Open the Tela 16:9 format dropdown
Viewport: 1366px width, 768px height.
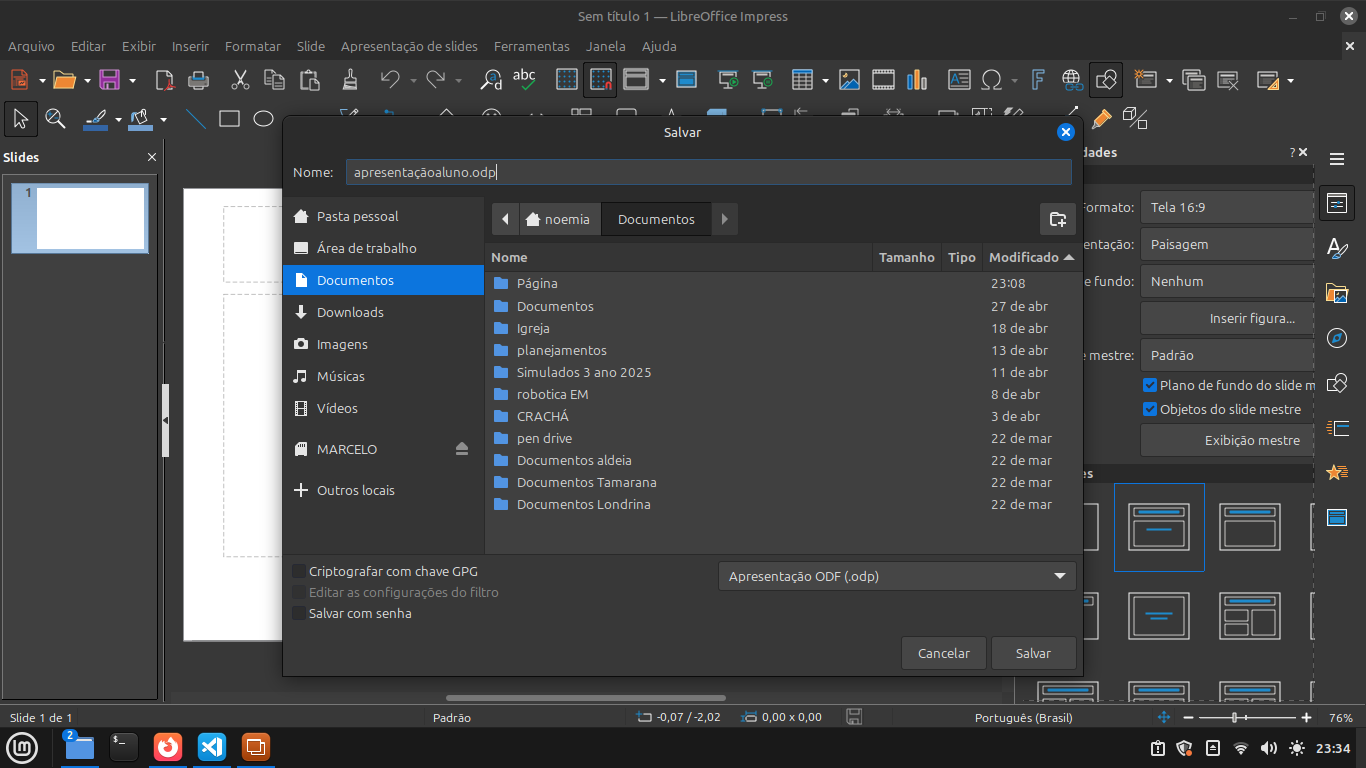coord(1227,207)
